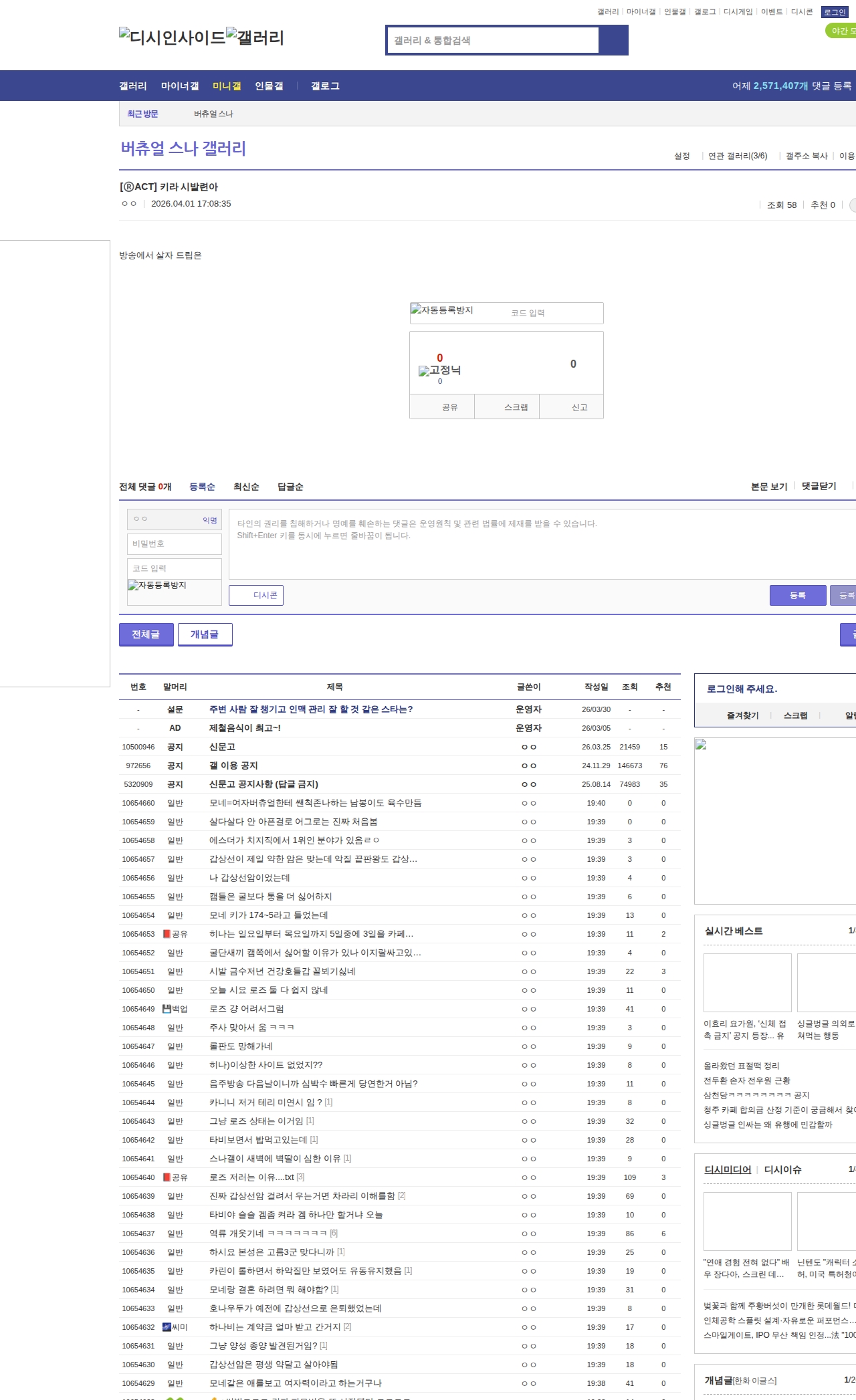This screenshot has height=1400, width=856.
Task: Click the 비밀번호 password input field
Action: (x=174, y=544)
